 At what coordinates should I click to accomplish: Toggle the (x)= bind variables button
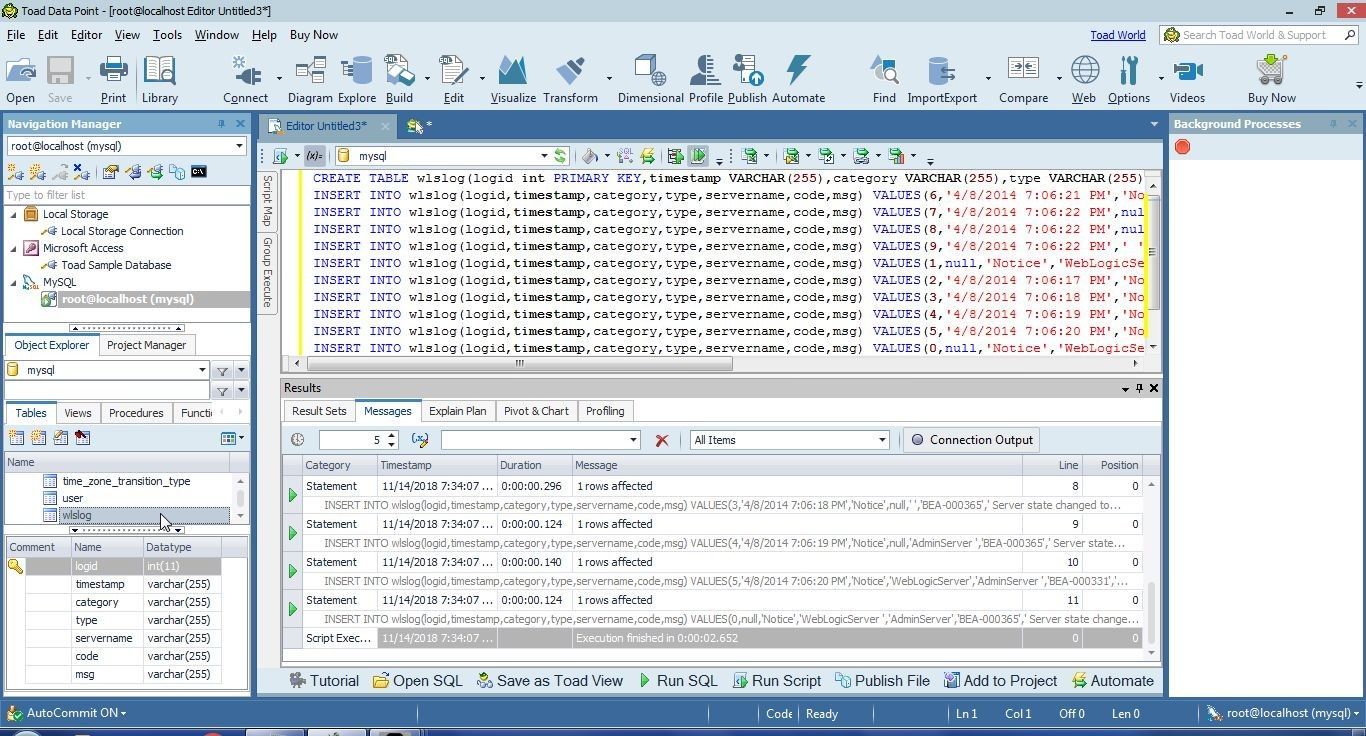coord(314,156)
